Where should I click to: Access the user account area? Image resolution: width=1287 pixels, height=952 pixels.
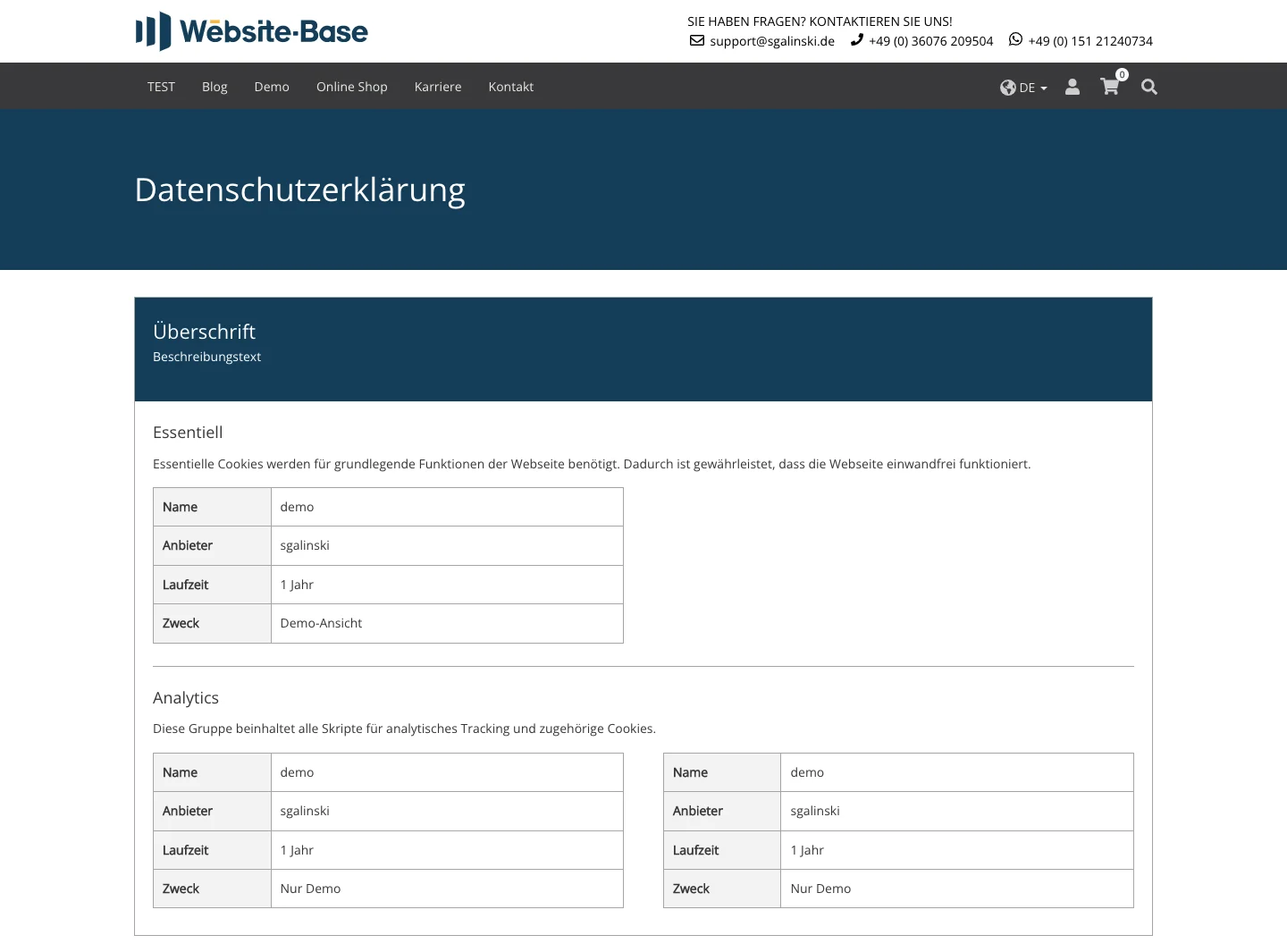point(1072,87)
